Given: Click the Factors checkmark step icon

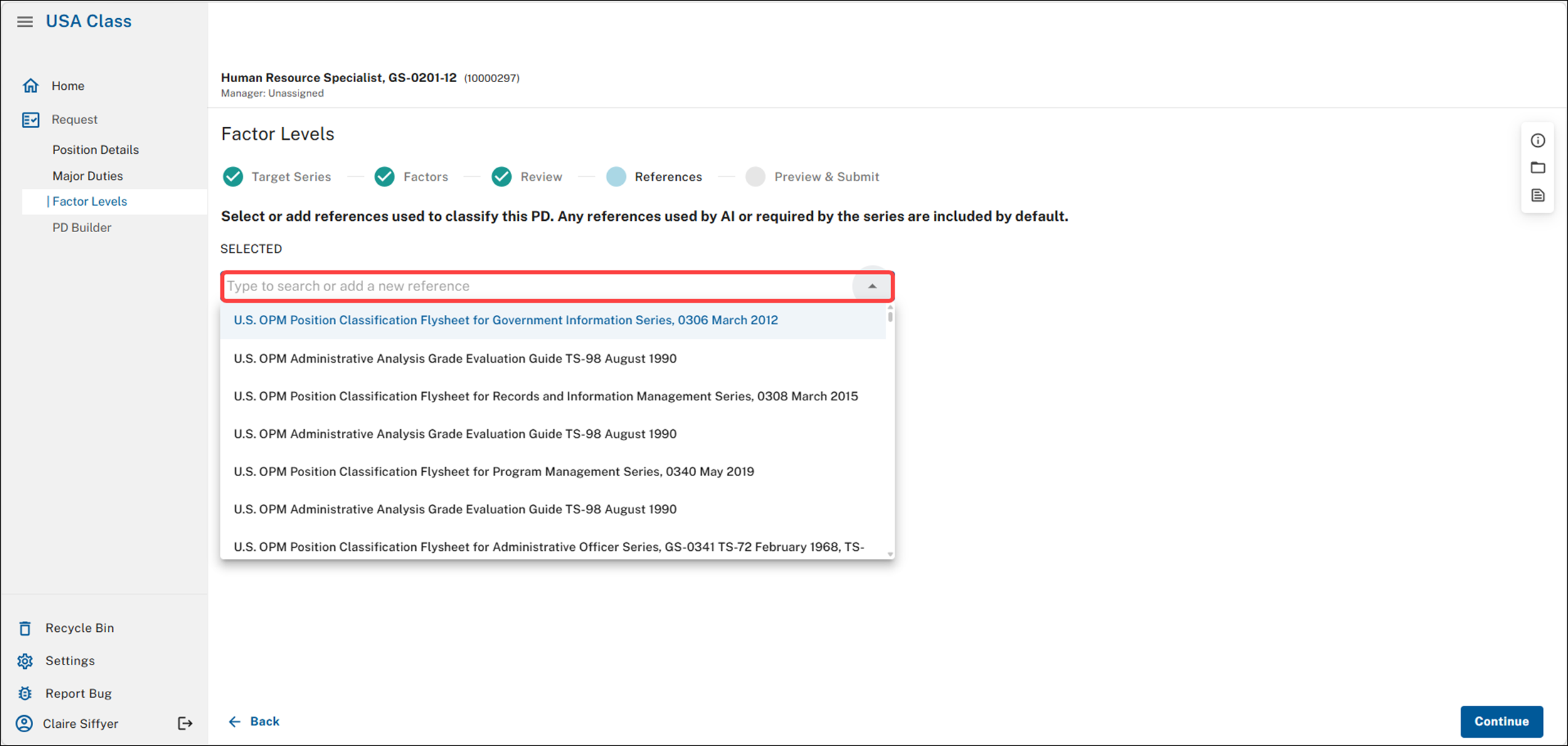Looking at the screenshot, I should point(384,177).
